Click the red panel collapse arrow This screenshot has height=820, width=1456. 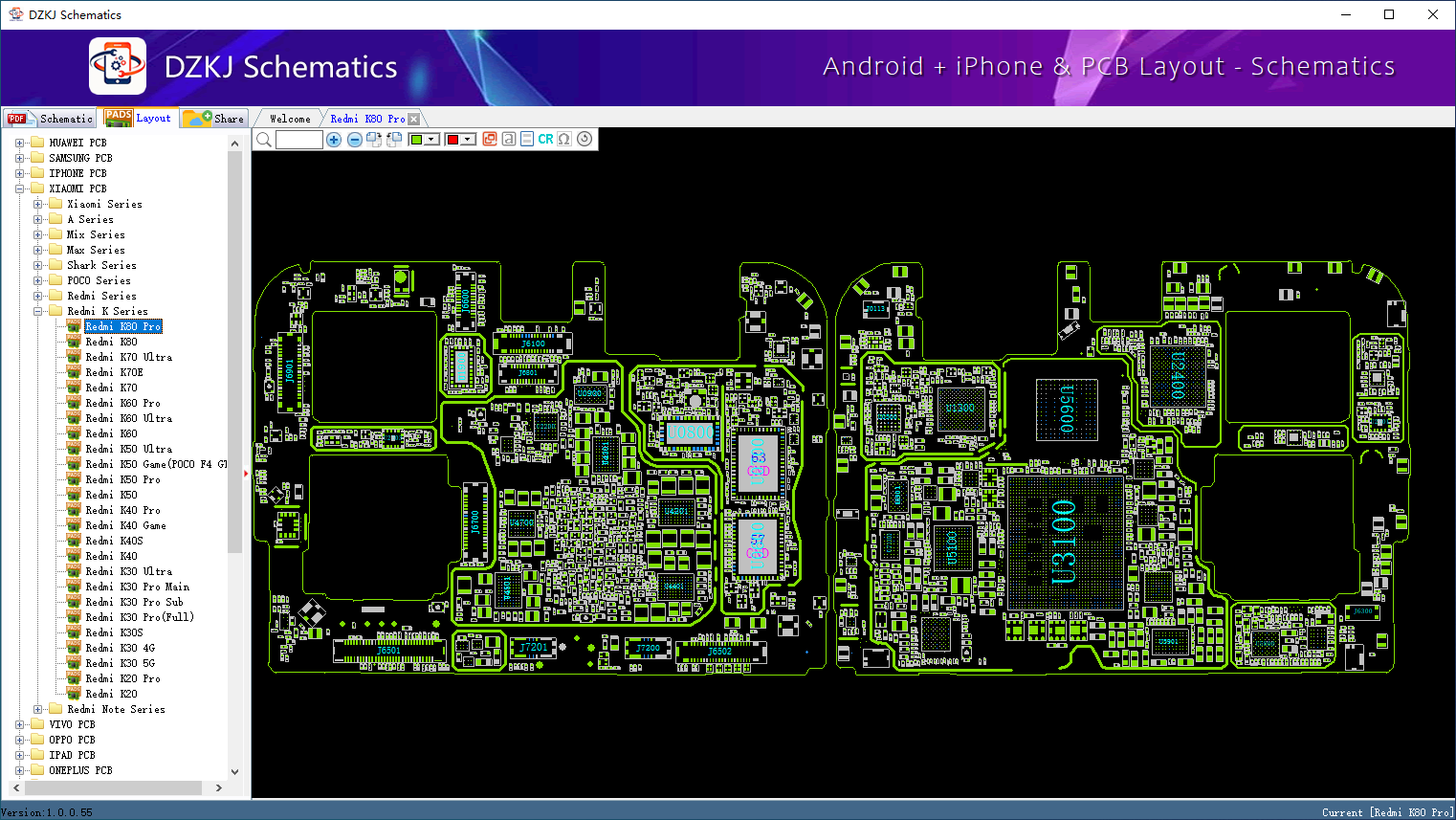coord(246,473)
